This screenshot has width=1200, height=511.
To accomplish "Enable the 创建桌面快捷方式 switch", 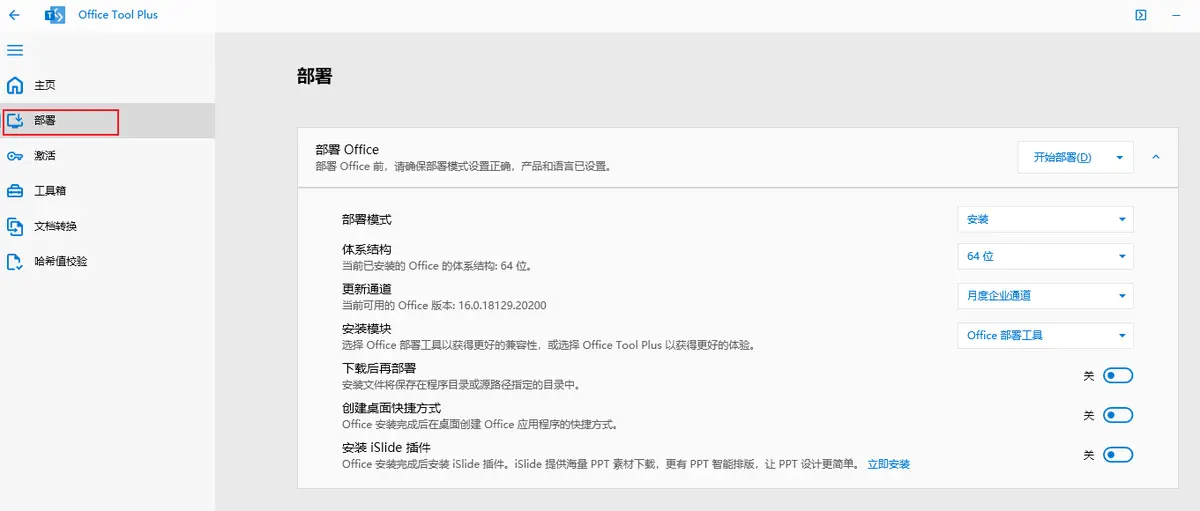I will [1118, 415].
